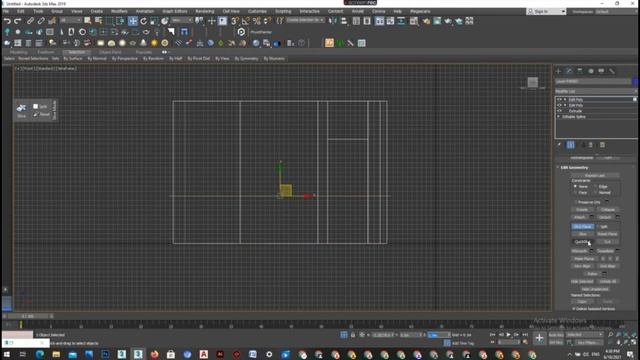Switch to the Create command panel tab
640x360 pixels.
pos(558,71)
